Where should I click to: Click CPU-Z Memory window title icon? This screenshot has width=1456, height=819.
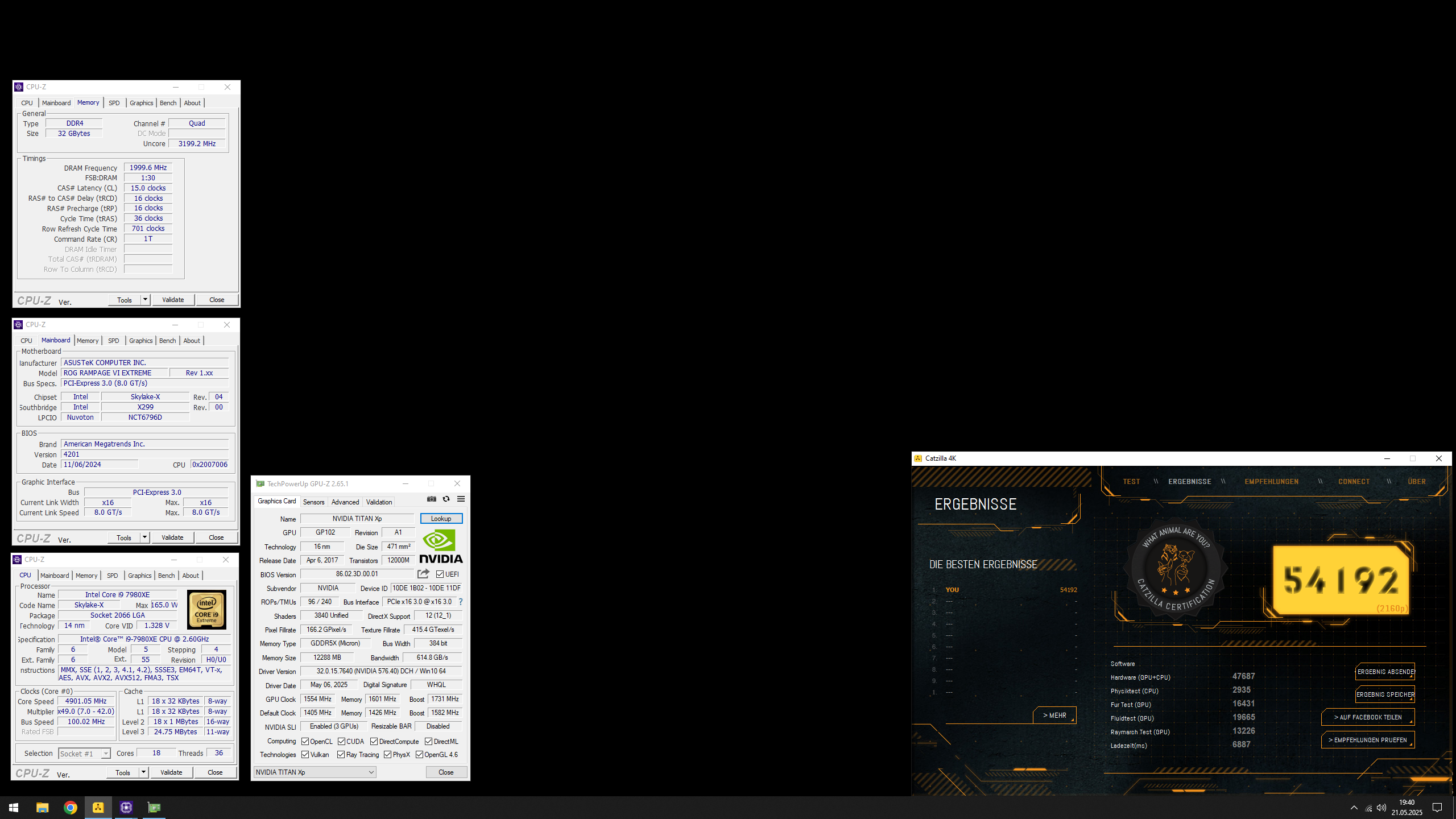coord(19,87)
